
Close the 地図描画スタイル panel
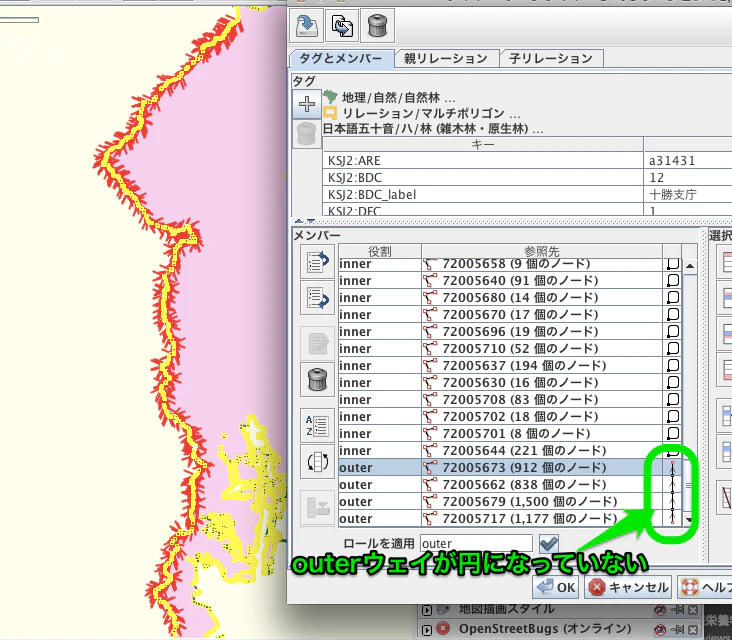tap(693, 610)
